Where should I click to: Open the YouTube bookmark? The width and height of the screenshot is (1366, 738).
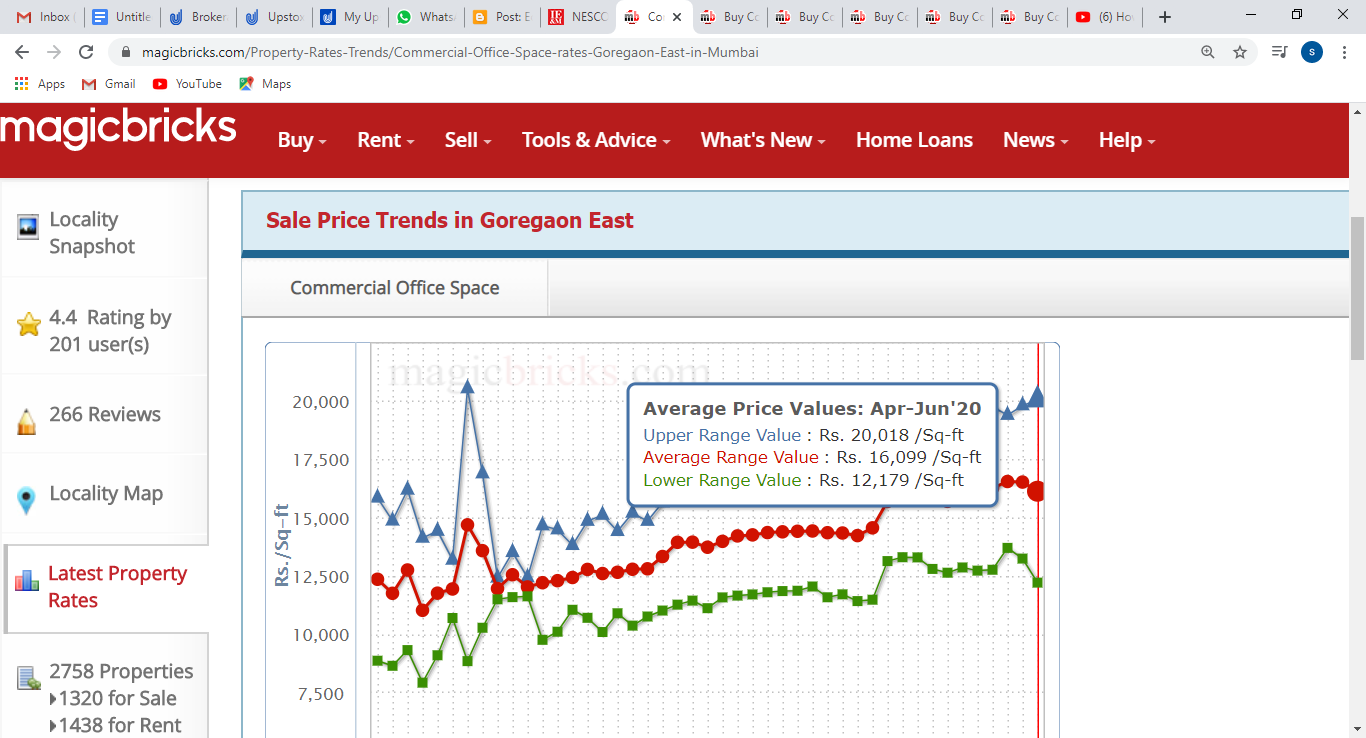(187, 84)
